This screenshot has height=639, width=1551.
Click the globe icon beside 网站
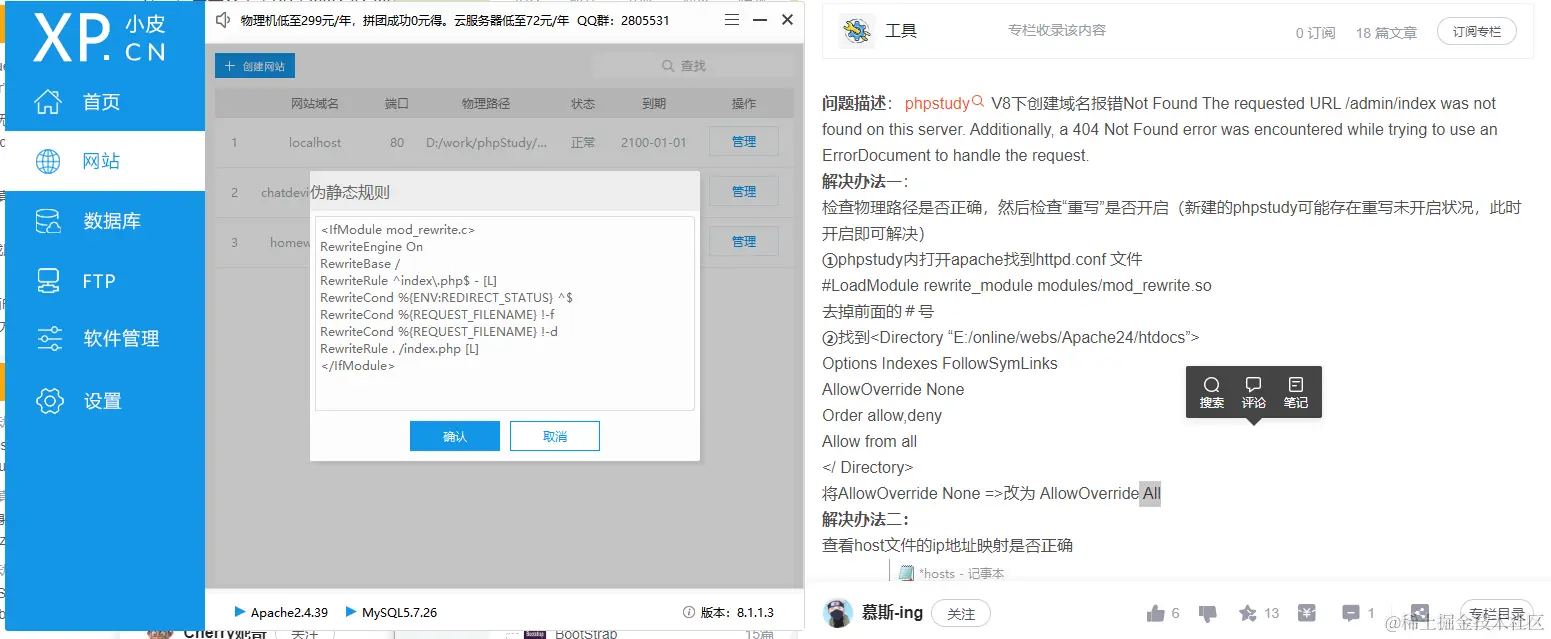pos(48,161)
